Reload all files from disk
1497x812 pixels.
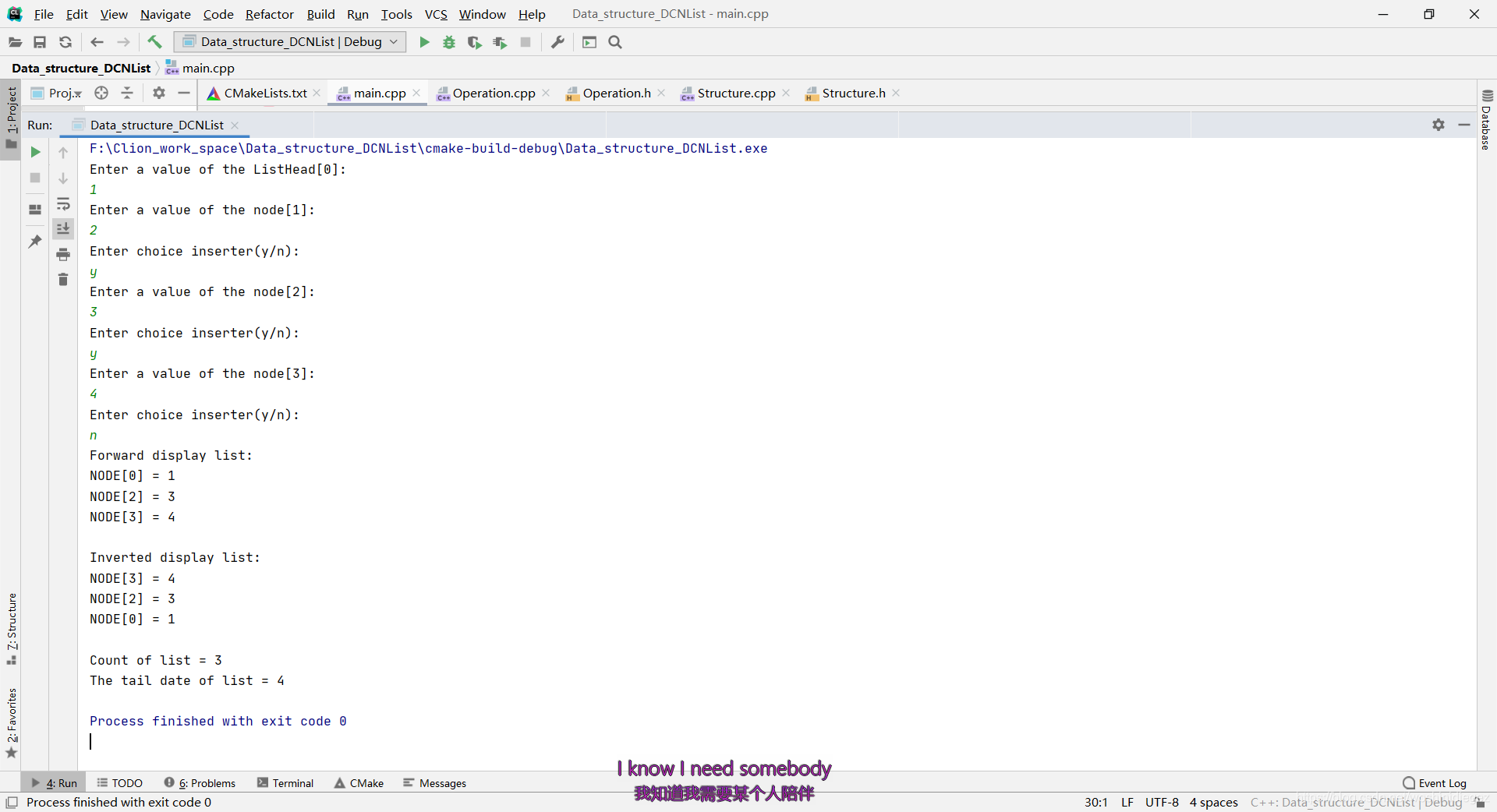65,42
